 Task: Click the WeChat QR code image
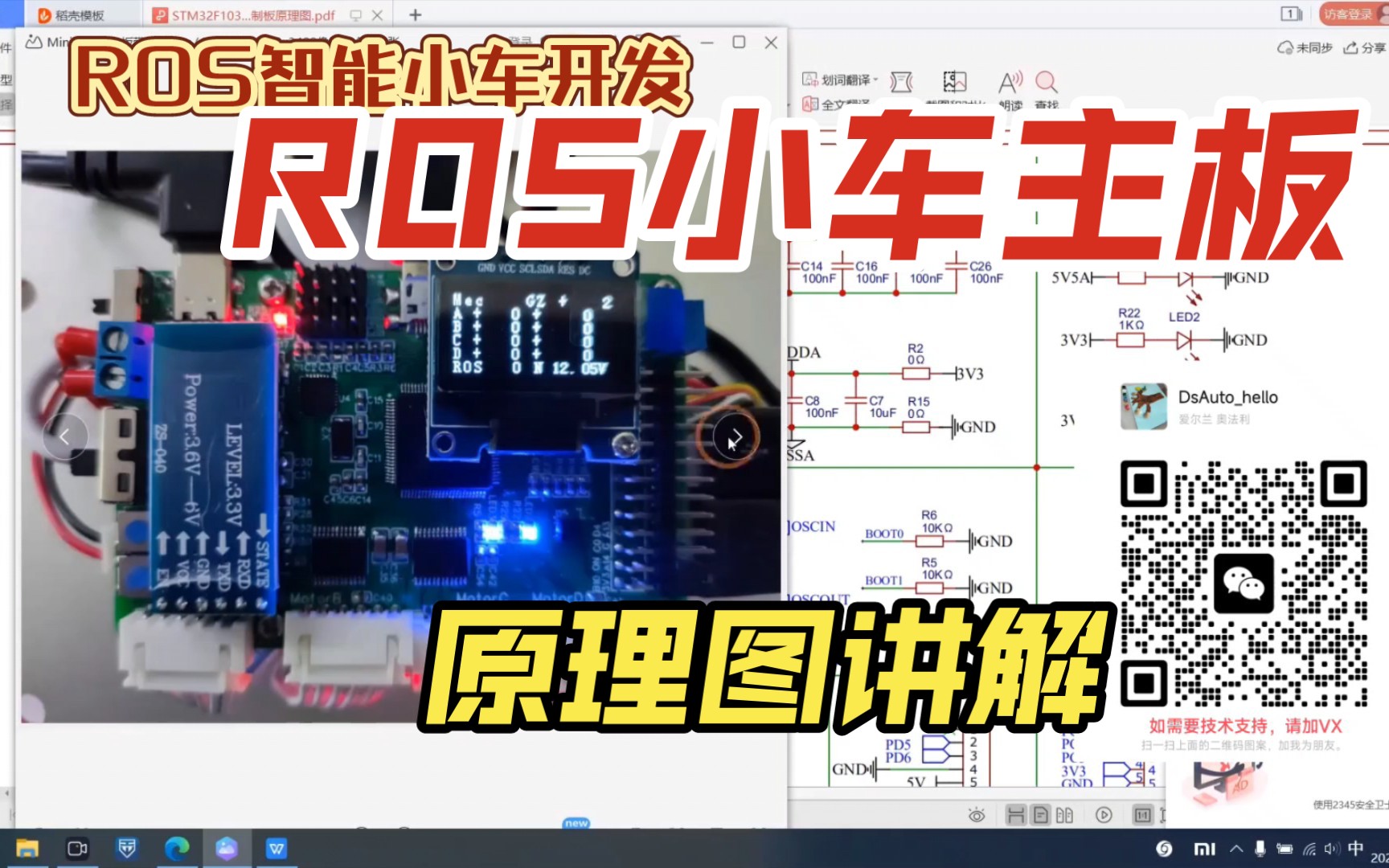tap(1244, 583)
